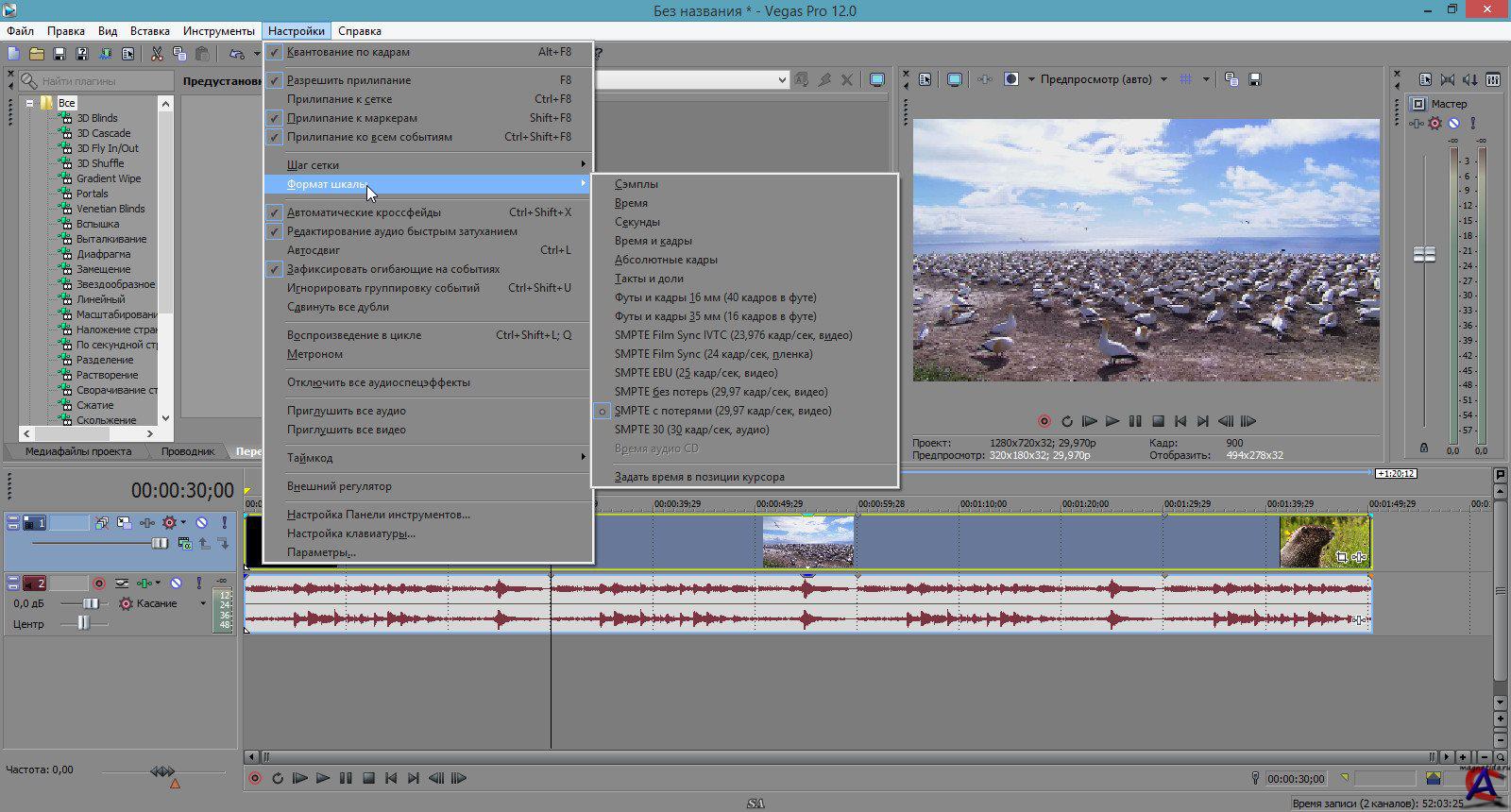
Task: Open New project icon in toolbar
Action: (x=14, y=55)
